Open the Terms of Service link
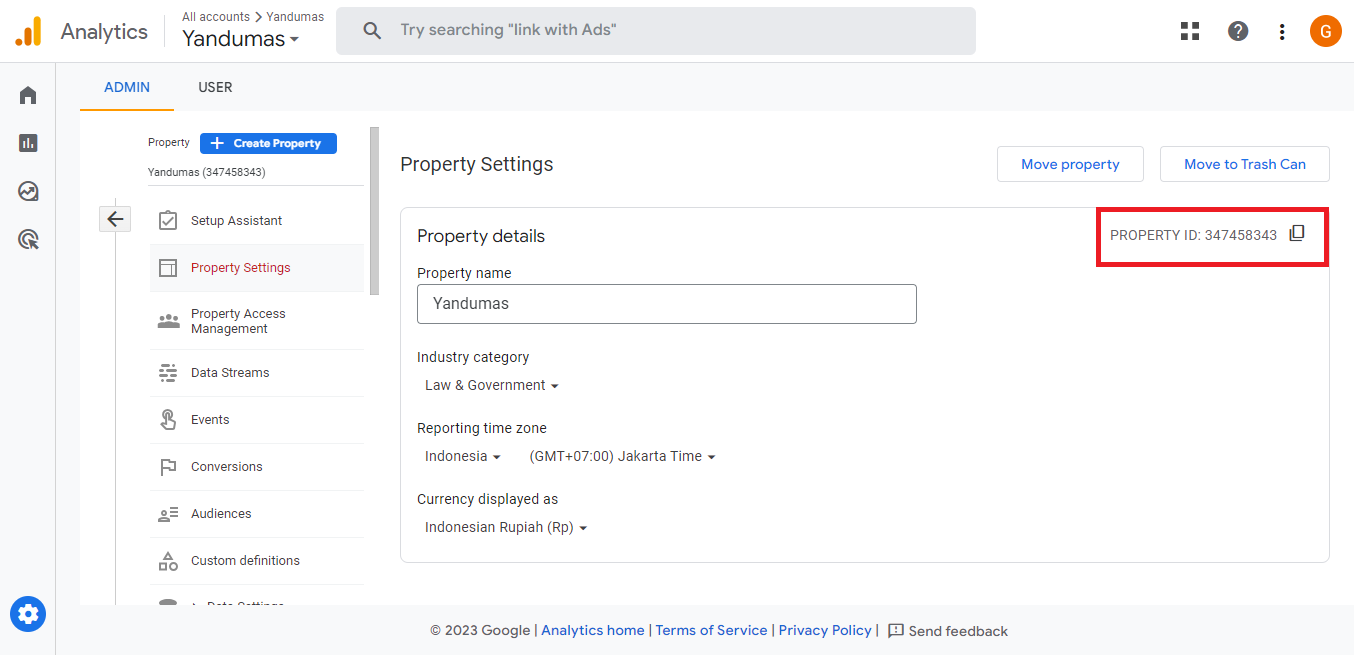This screenshot has height=655, width=1354. point(711,630)
